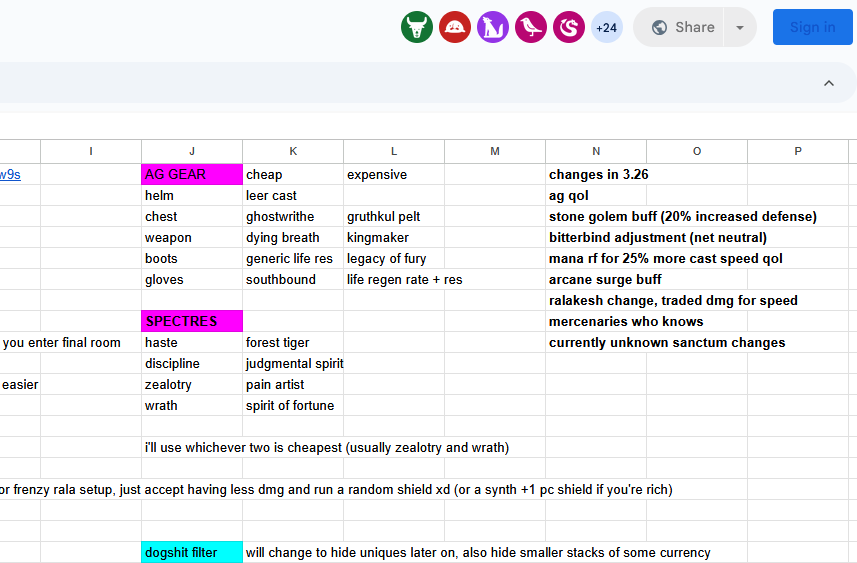This screenshot has width=857, height=563.
Task: Select the legacy of fury cell
Action: click(x=394, y=259)
